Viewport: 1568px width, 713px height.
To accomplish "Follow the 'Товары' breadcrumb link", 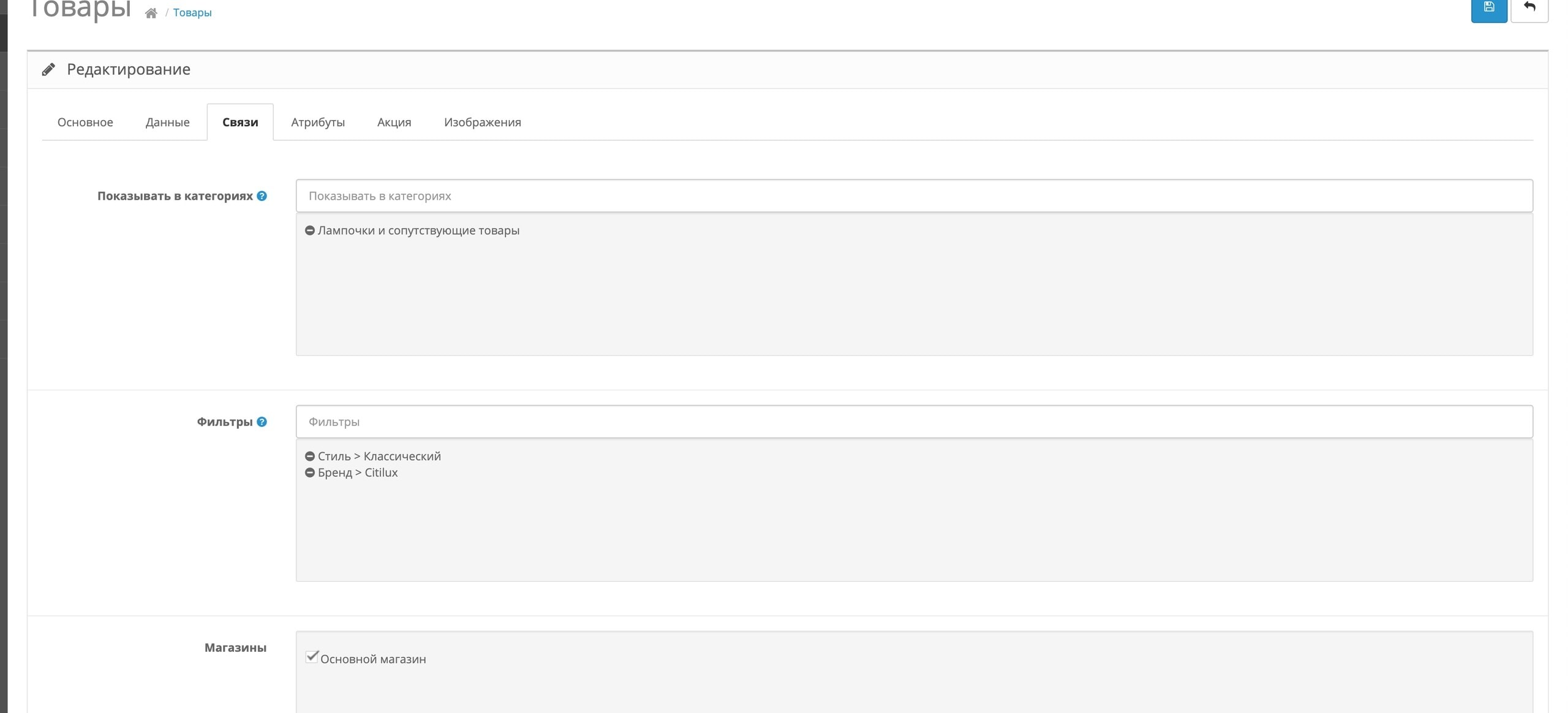I will (x=192, y=13).
